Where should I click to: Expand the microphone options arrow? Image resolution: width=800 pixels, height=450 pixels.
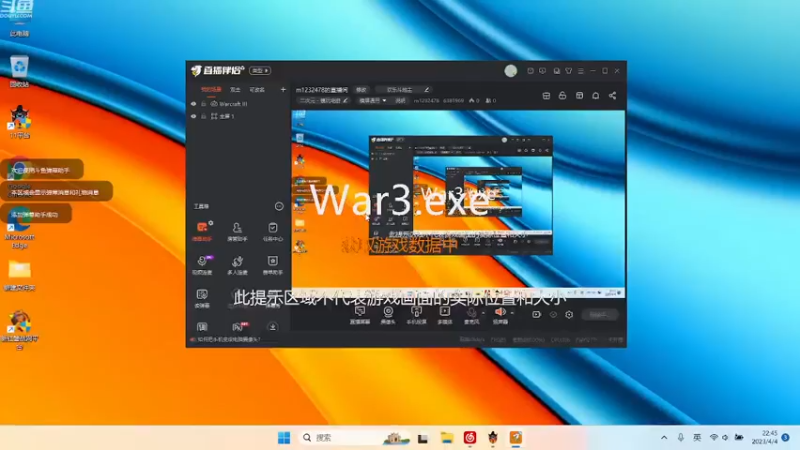point(483,313)
